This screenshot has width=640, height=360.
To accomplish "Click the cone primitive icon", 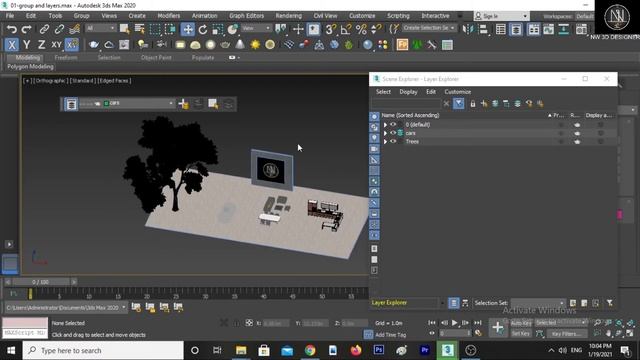I will point(240,45).
